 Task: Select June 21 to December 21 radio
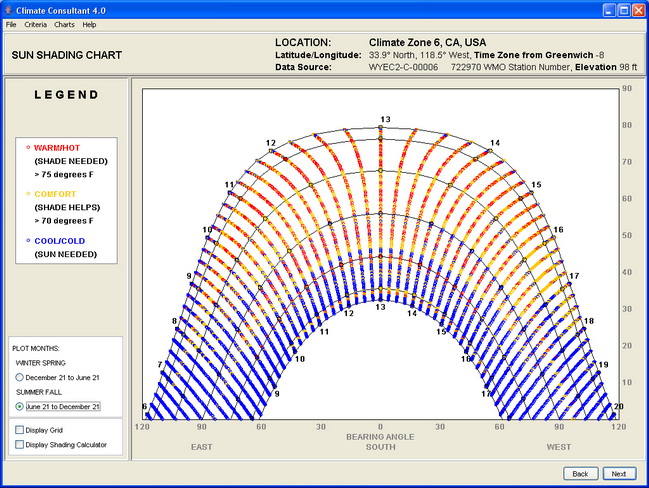click(x=19, y=406)
